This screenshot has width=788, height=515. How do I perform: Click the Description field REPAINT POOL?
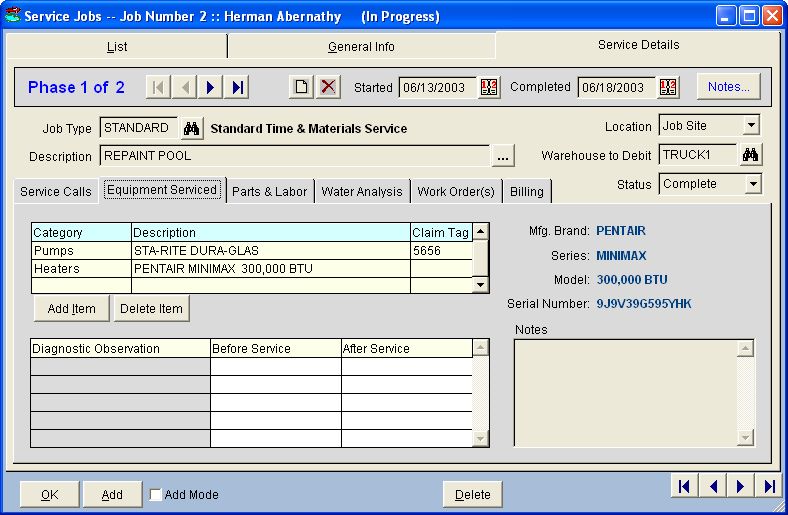point(295,156)
